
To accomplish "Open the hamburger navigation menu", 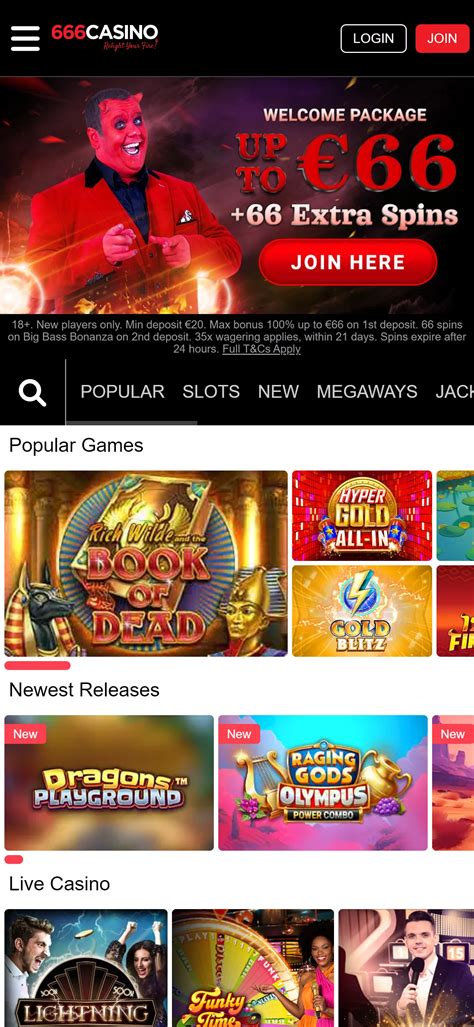I will tap(26, 39).
